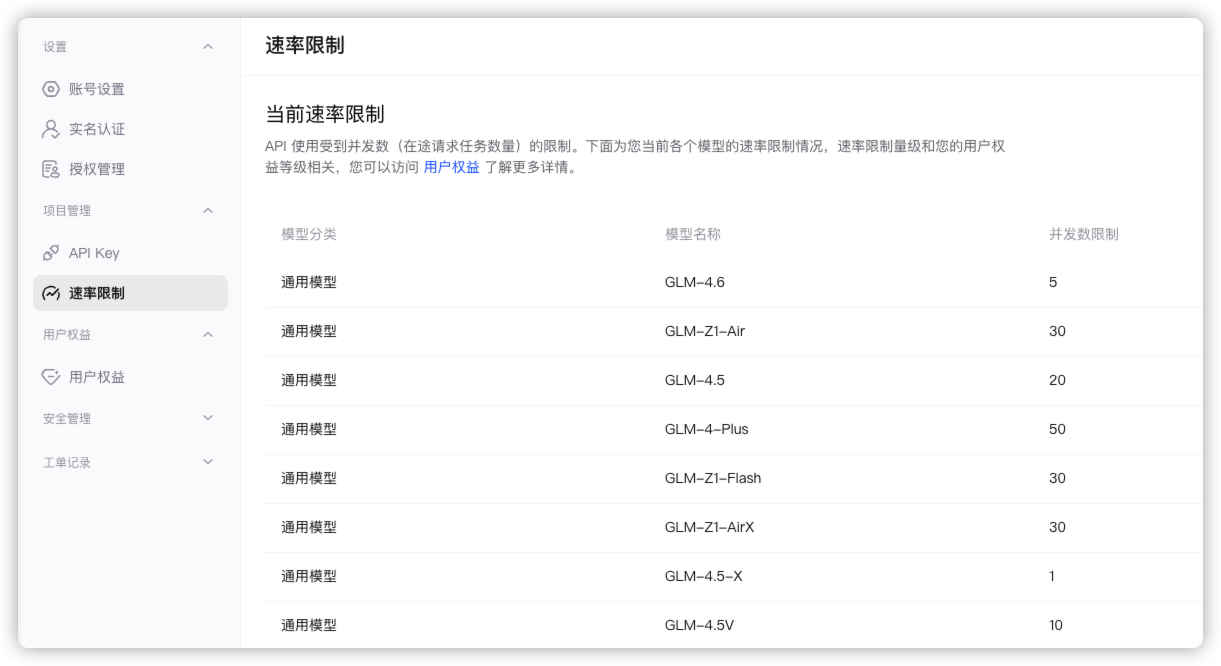Click the 授权管理 document icon
The image size is (1221, 666).
point(51,169)
